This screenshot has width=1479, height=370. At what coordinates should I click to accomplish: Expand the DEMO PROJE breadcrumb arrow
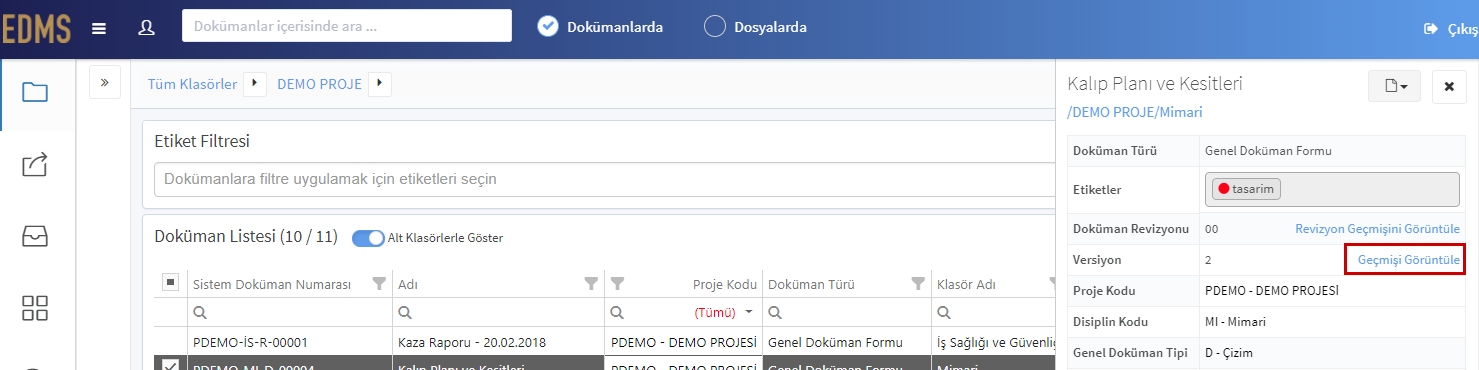pyautogui.click(x=380, y=84)
